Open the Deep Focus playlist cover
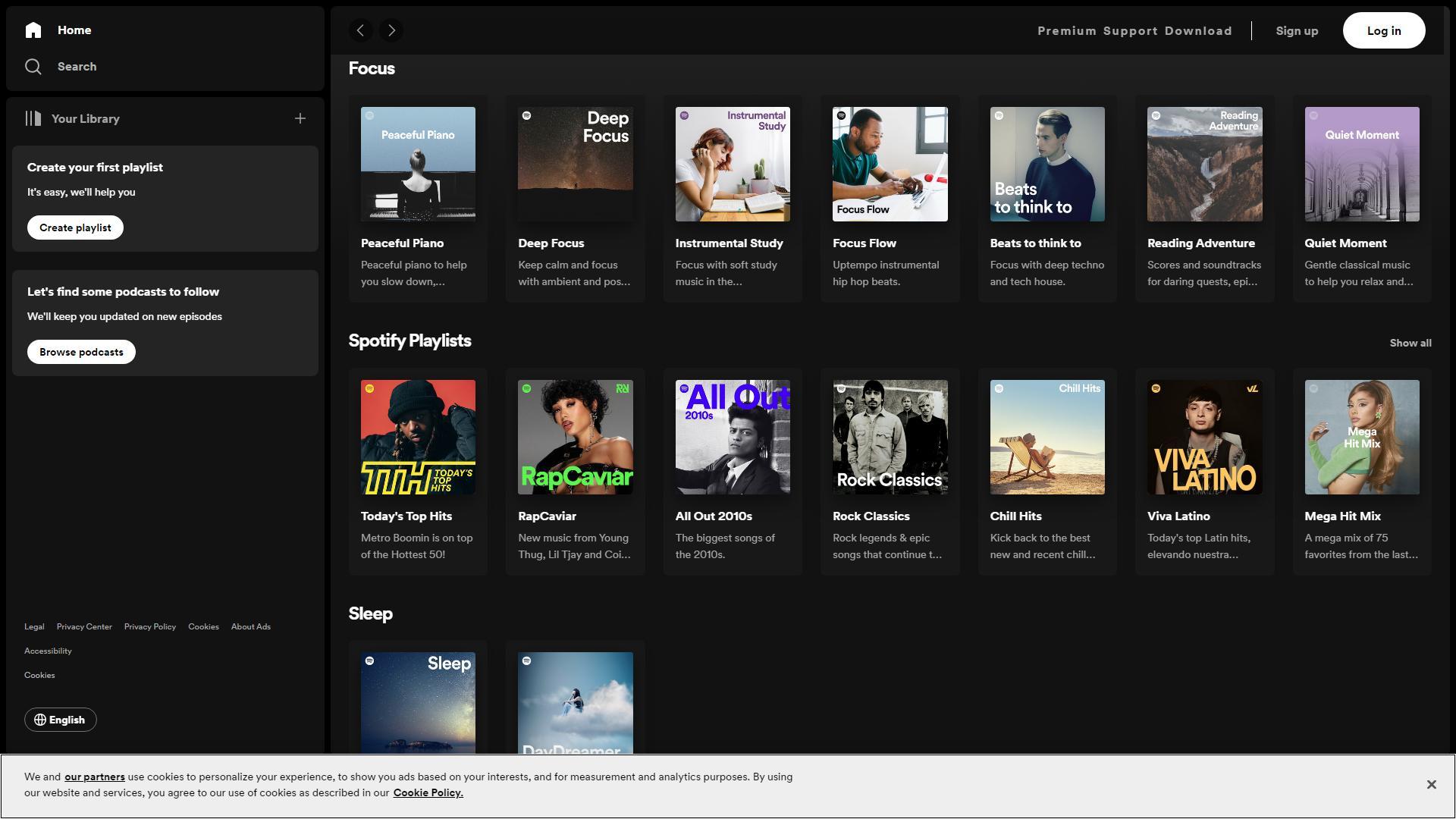This screenshot has height=819, width=1456. click(576, 164)
